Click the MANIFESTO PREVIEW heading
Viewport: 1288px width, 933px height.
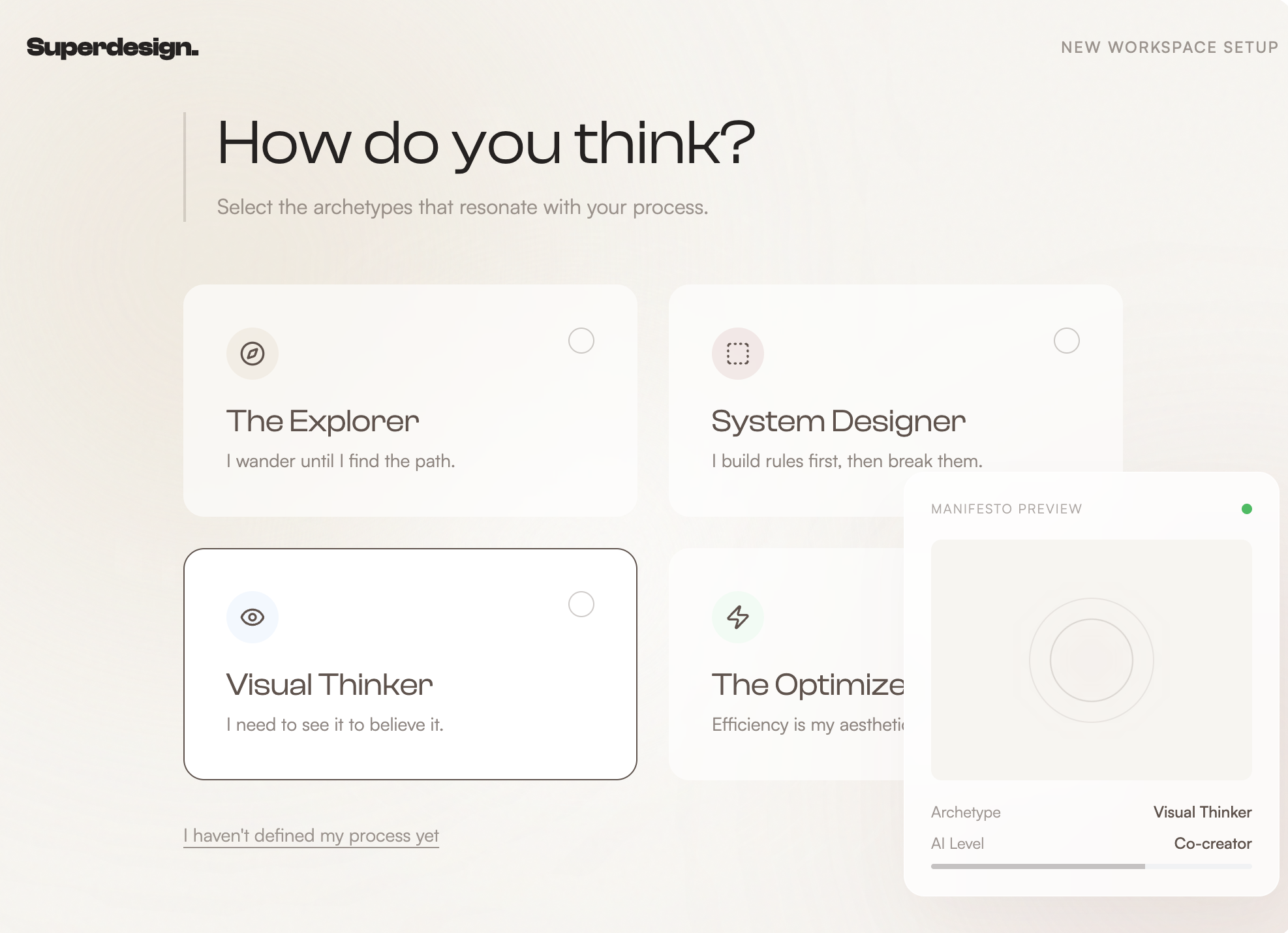[x=1006, y=509]
